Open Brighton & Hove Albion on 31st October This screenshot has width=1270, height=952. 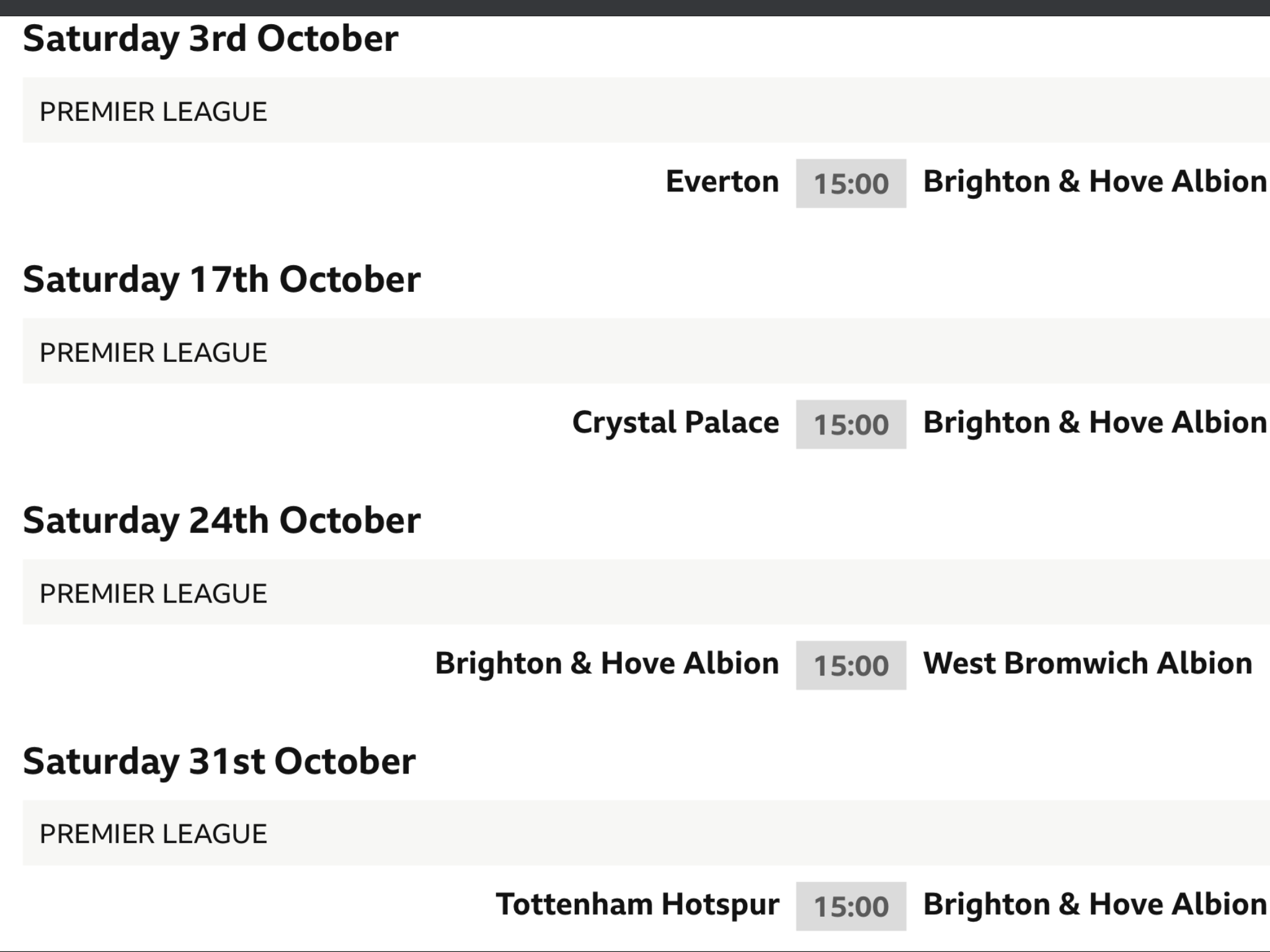tap(1095, 905)
